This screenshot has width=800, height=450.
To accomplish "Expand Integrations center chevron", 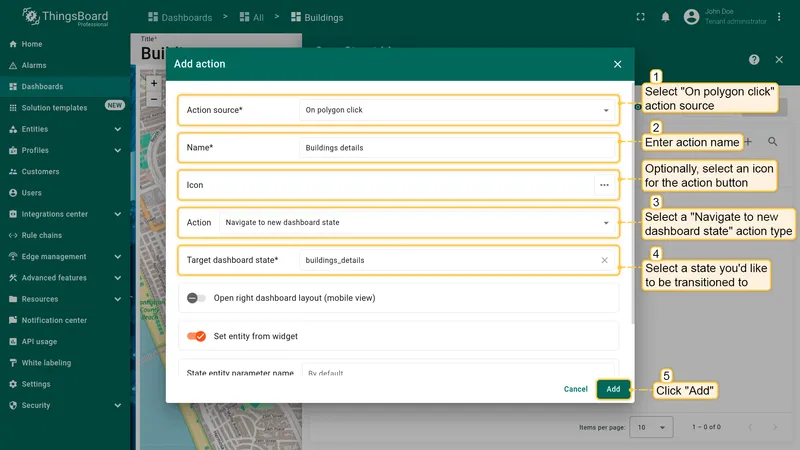I will coord(118,214).
